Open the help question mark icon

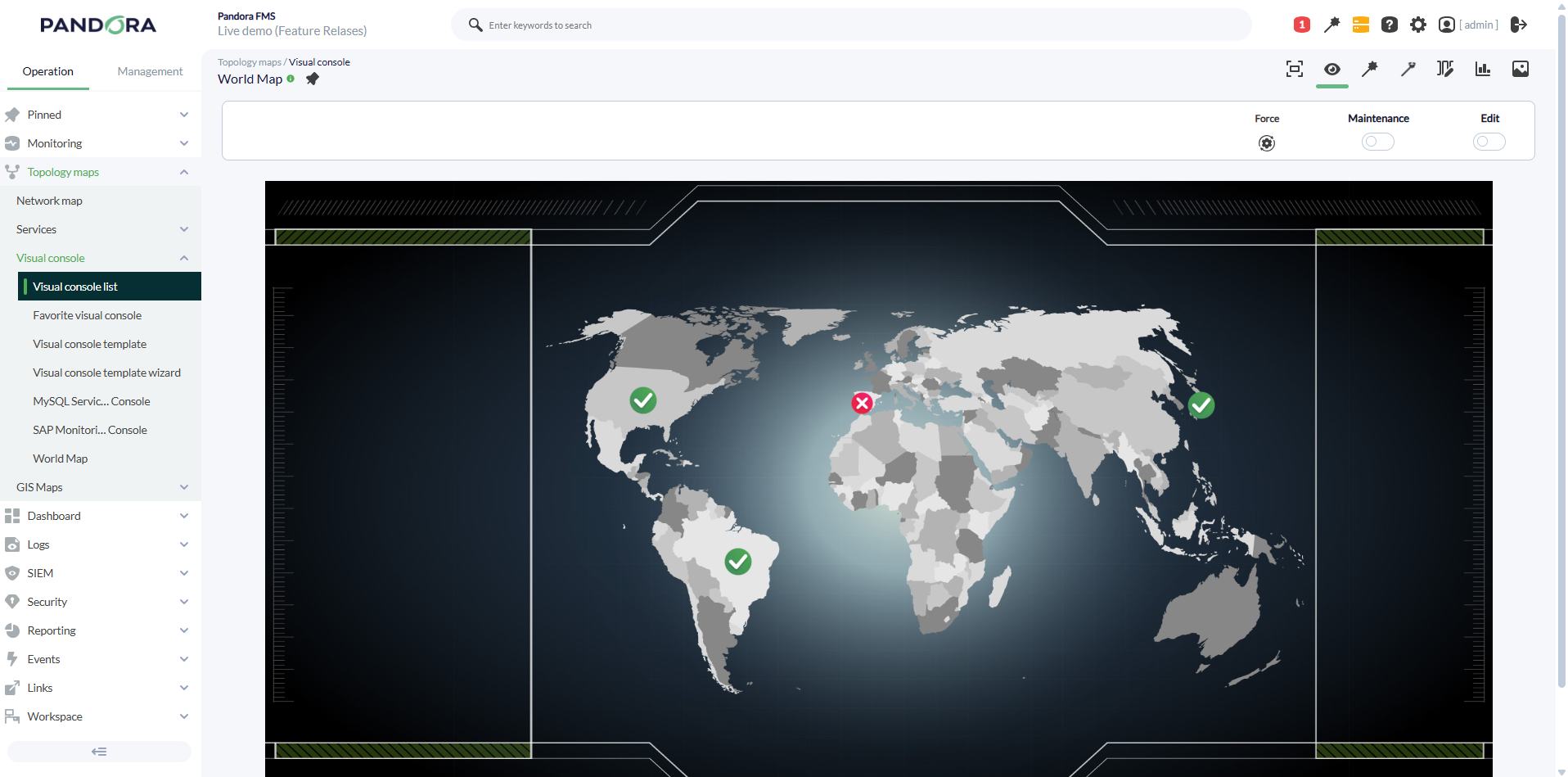1389,25
